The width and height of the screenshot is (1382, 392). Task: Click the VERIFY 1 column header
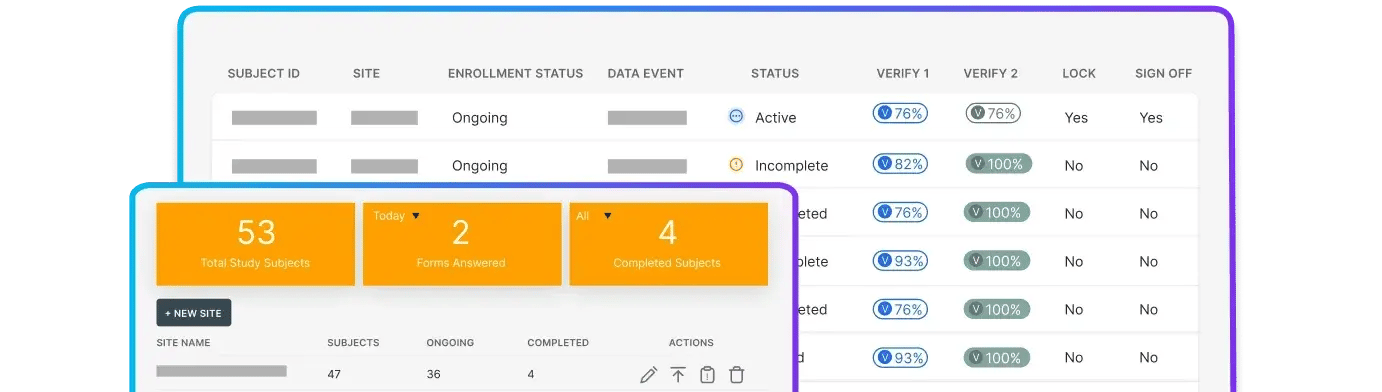(903, 73)
